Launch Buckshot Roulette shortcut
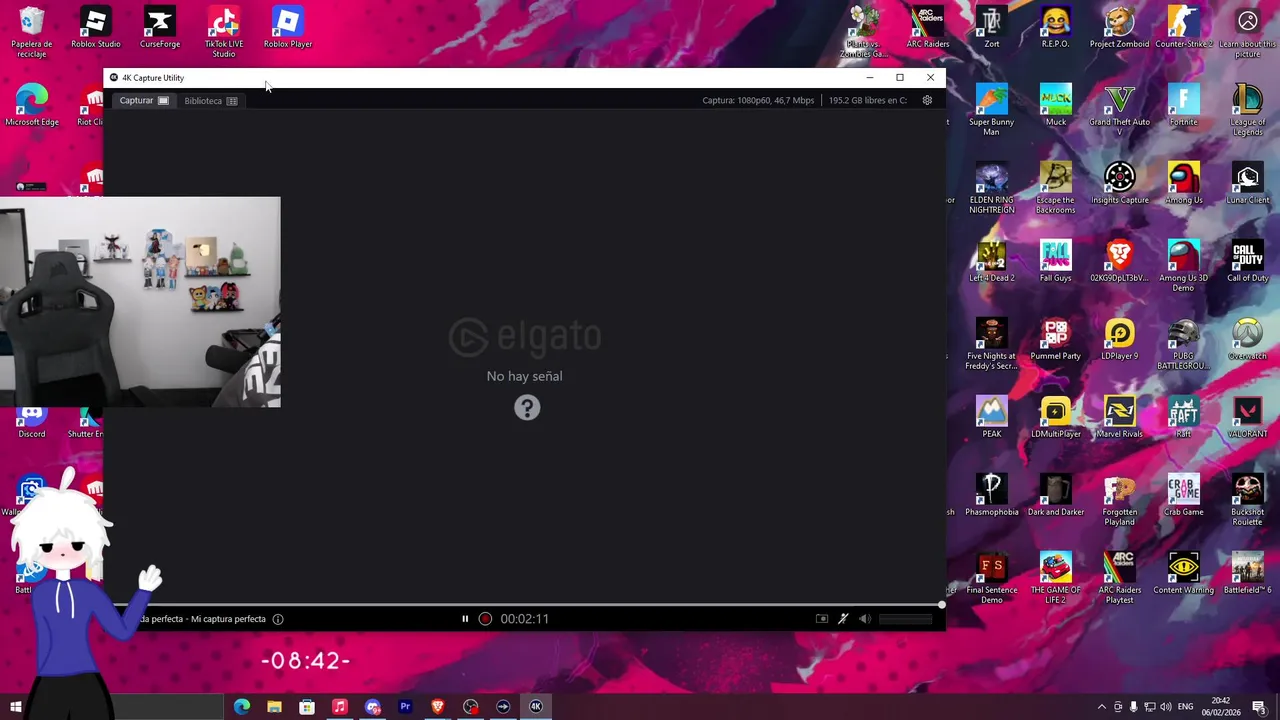This screenshot has width=1280, height=720. click(x=1248, y=500)
